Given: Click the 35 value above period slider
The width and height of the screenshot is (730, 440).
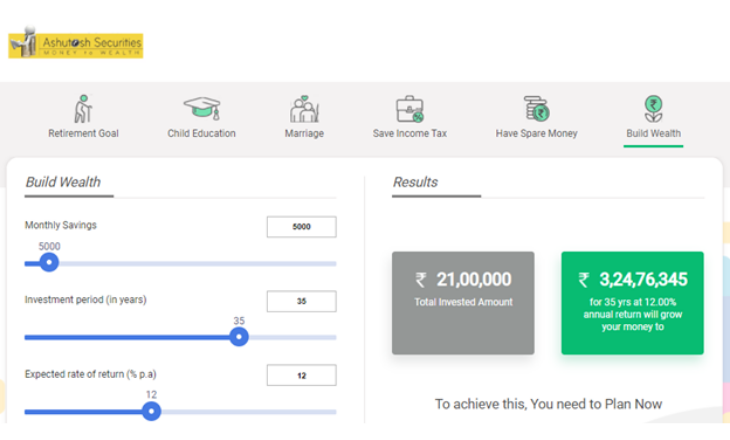Looking at the screenshot, I should pyautogui.click(x=239, y=321).
